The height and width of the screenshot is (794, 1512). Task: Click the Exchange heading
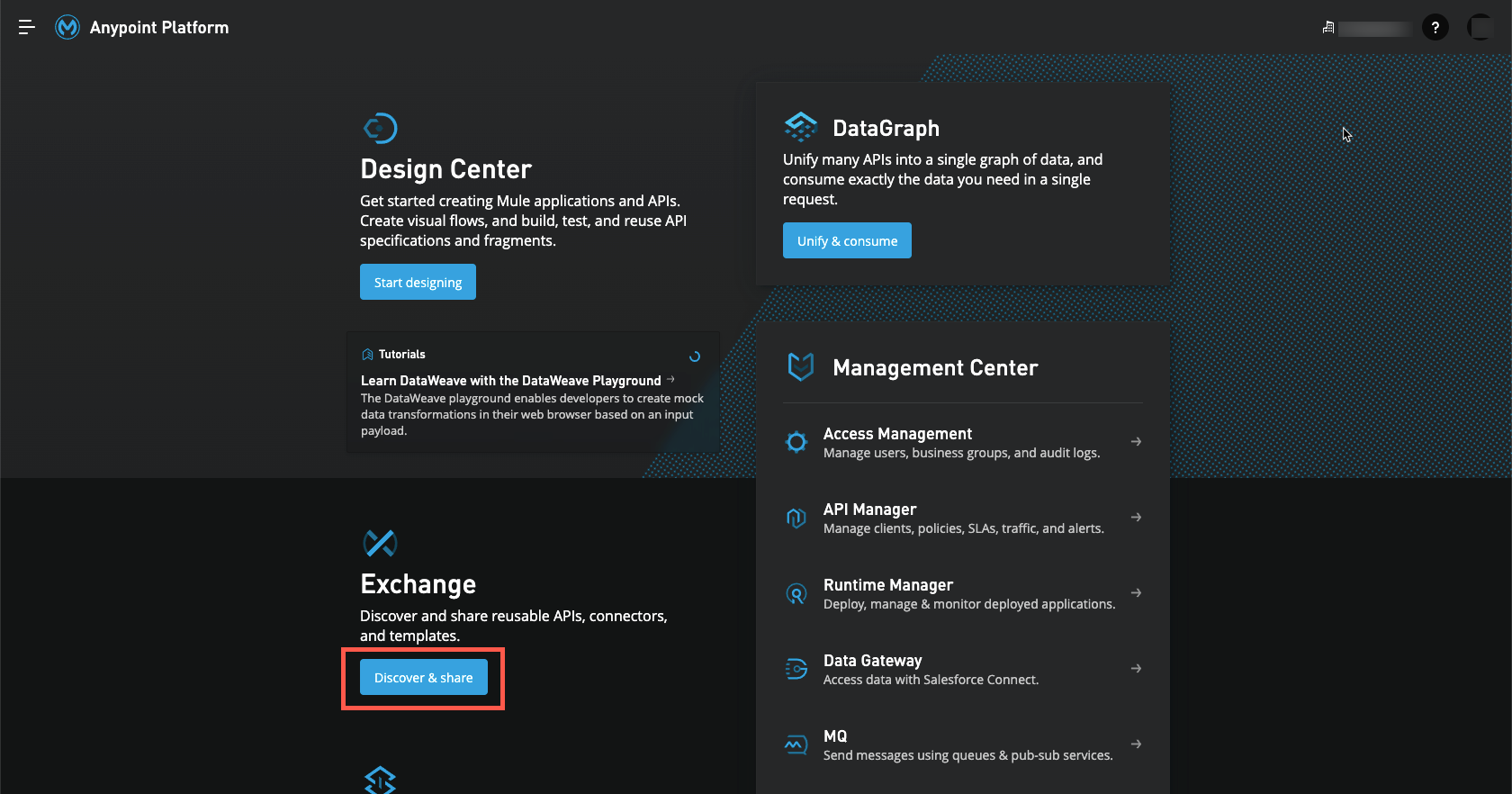418,584
